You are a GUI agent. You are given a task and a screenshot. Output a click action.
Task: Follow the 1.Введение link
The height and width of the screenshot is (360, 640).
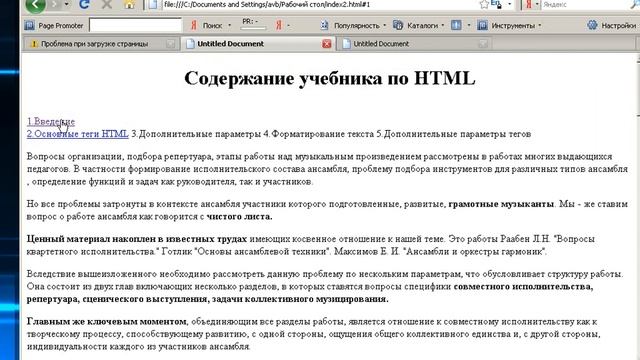pos(51,122)
